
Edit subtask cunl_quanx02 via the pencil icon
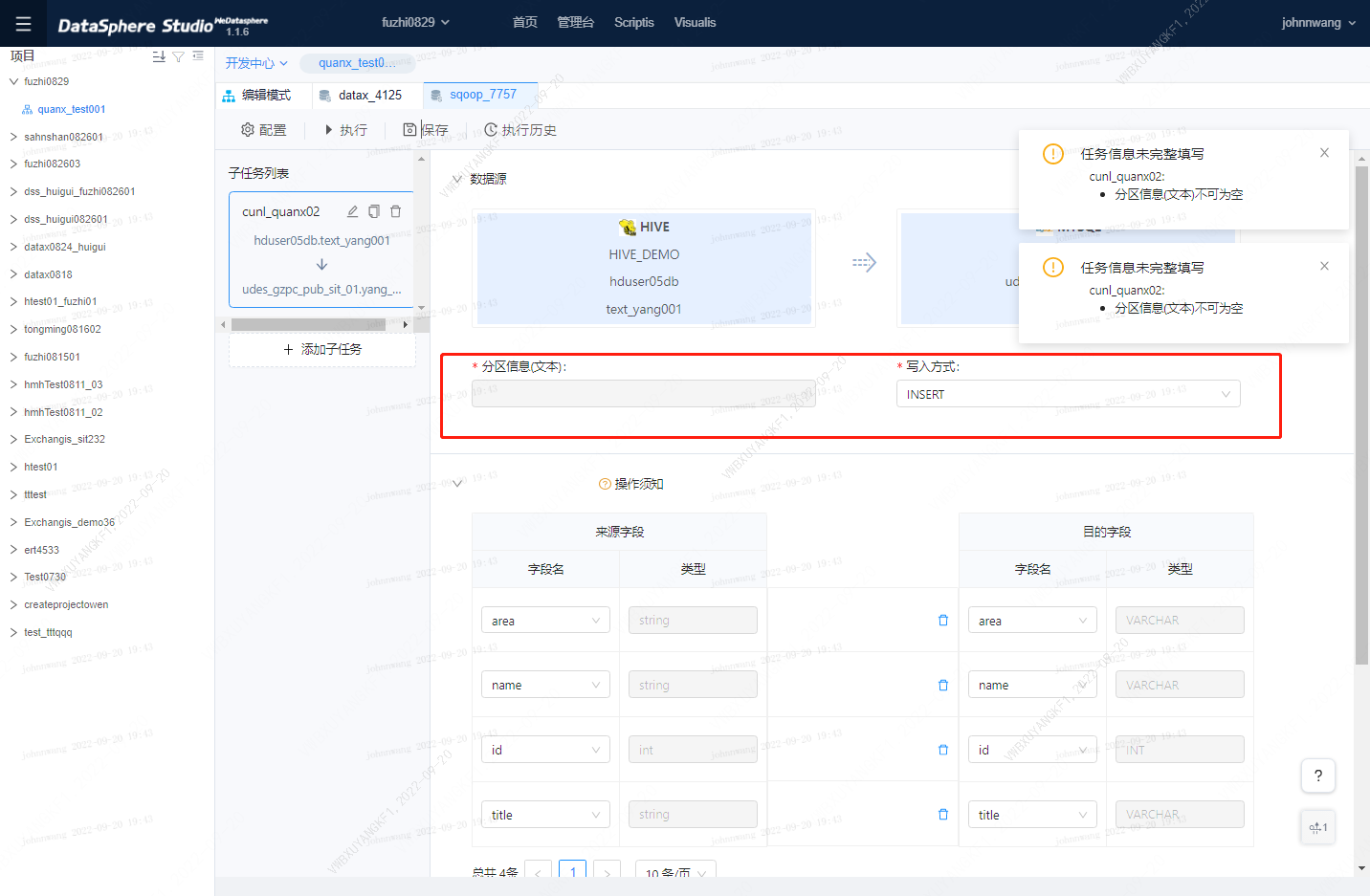tap(351, 210)
